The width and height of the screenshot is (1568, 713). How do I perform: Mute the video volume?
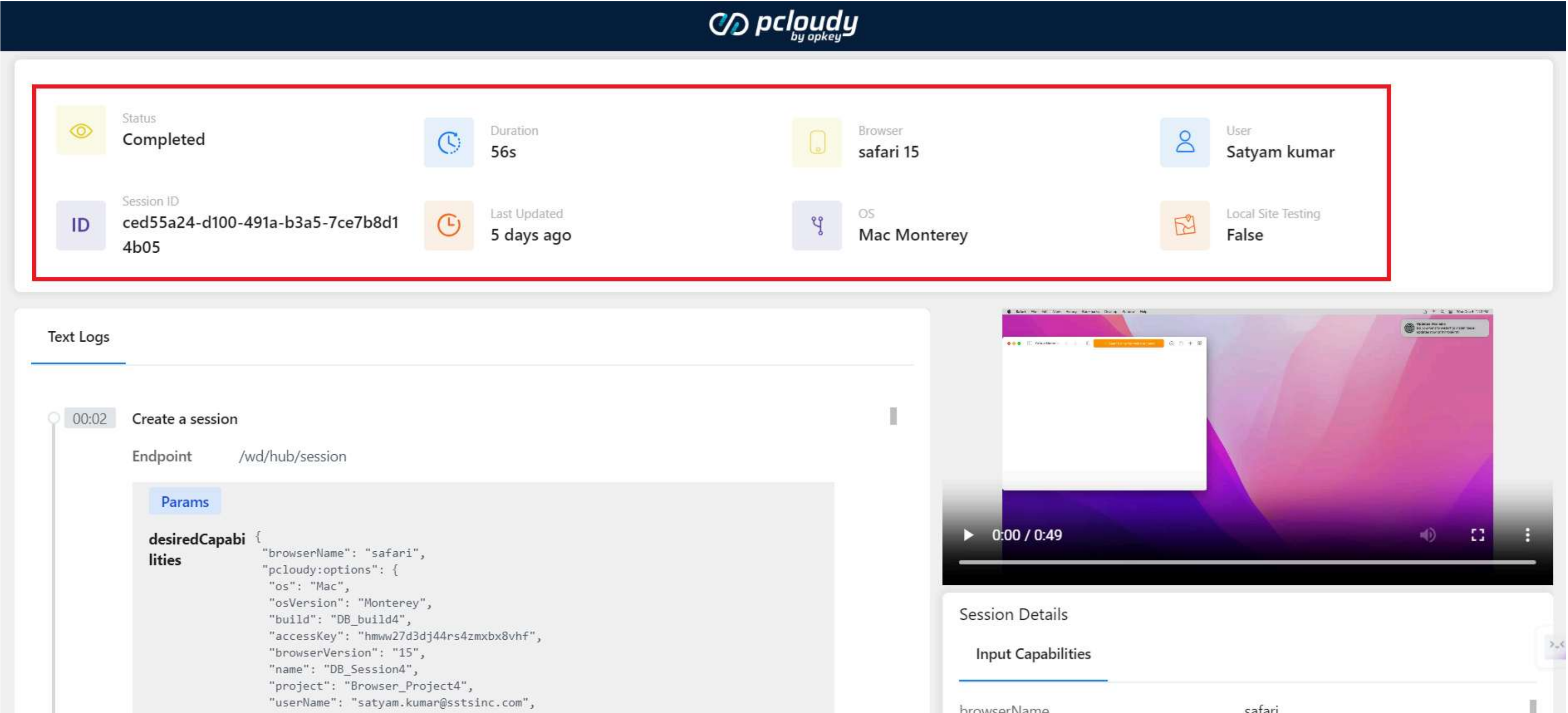(x=1427, y=535)
